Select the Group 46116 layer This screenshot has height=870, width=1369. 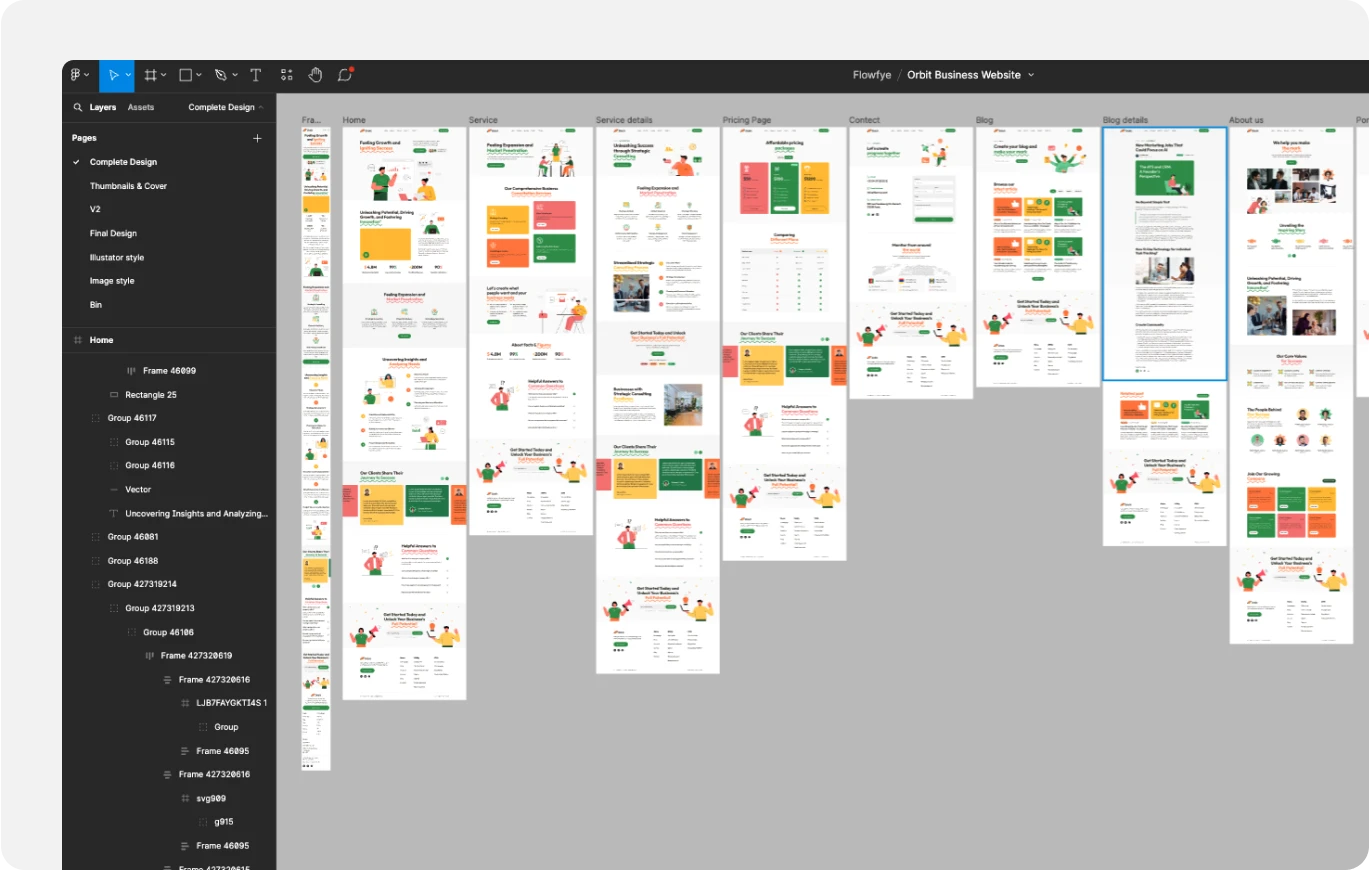(150, 466)
